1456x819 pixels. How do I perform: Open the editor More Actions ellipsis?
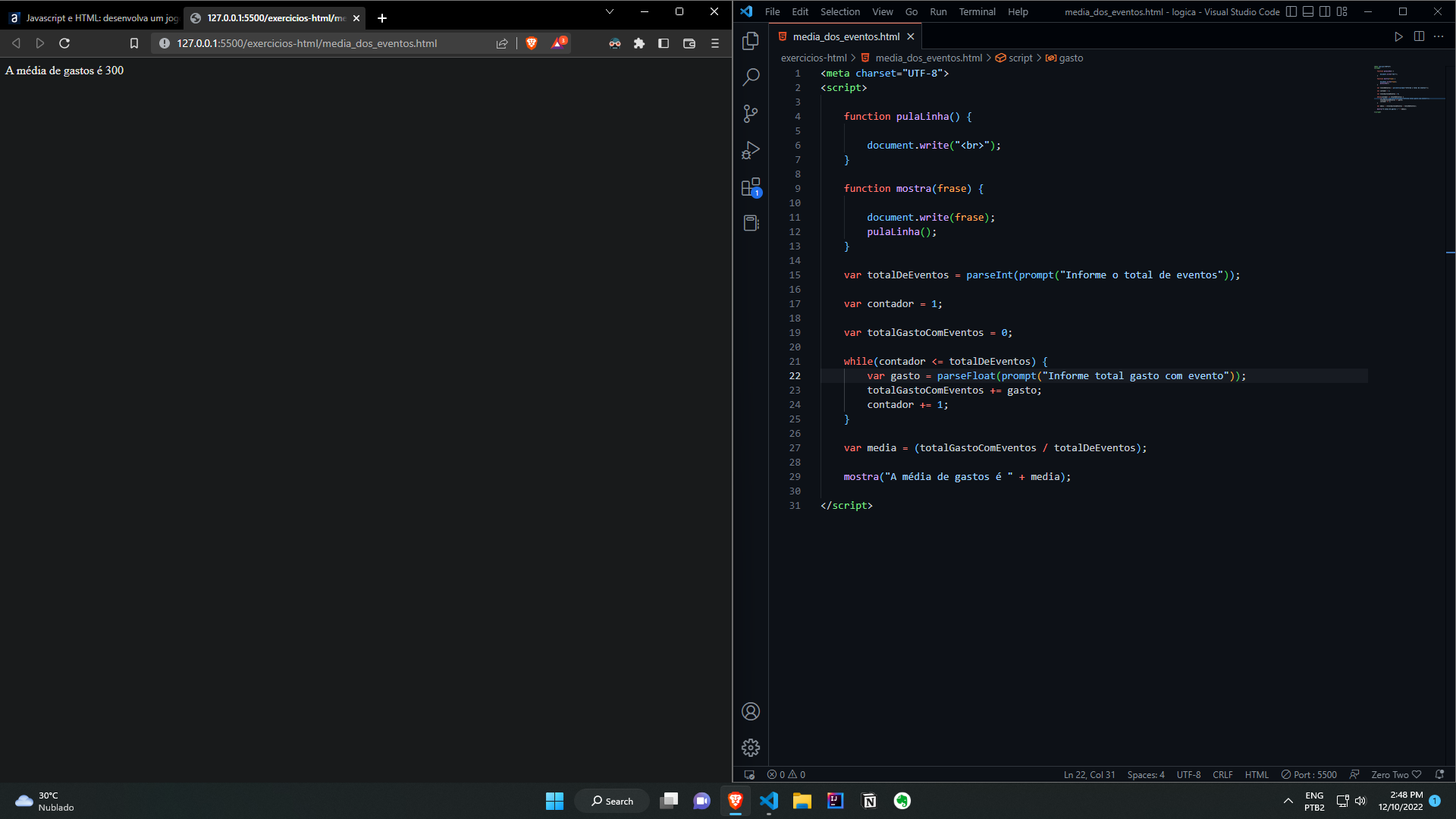click(1439, 36)
